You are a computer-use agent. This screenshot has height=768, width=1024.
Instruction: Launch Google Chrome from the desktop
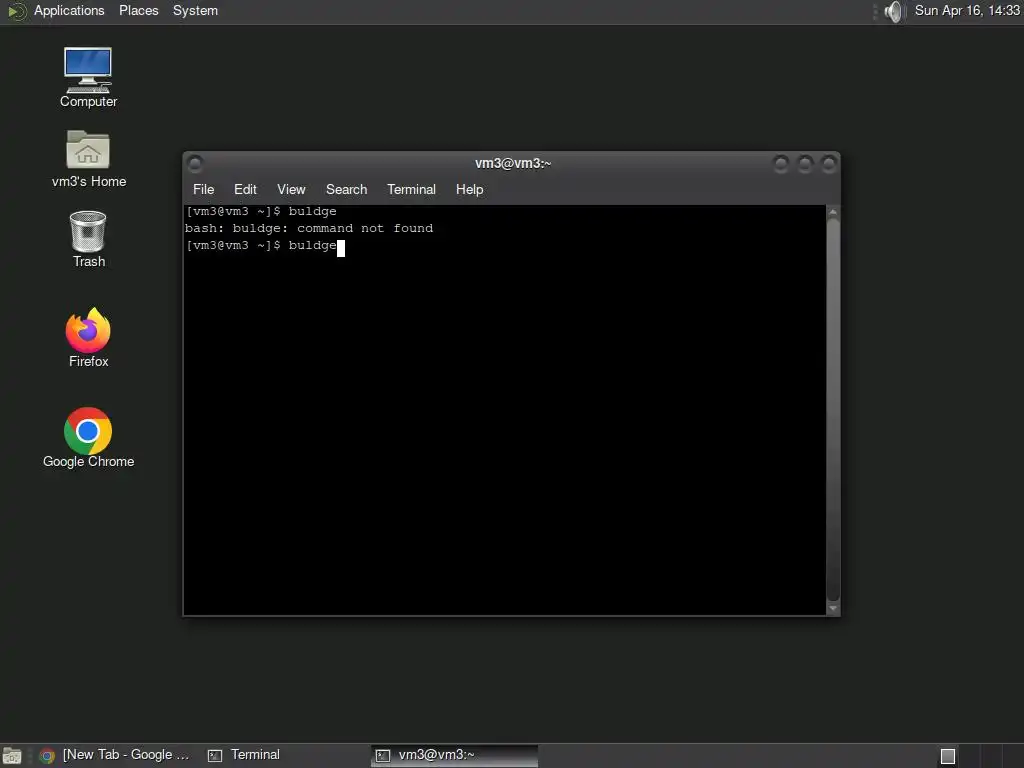(88, 438)
